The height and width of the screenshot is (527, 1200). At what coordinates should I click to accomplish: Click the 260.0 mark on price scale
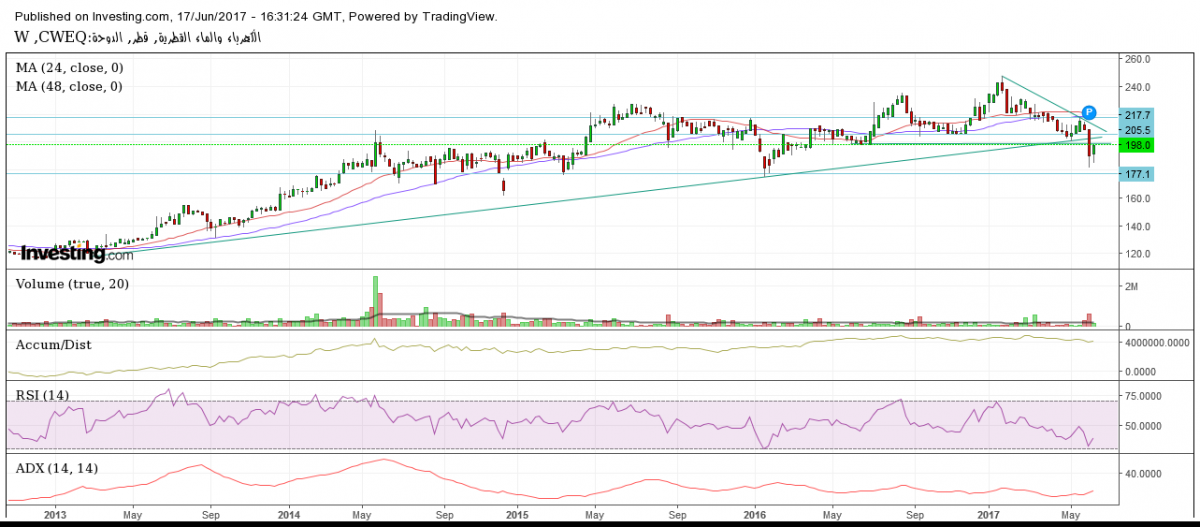(x=1139, y=59)
